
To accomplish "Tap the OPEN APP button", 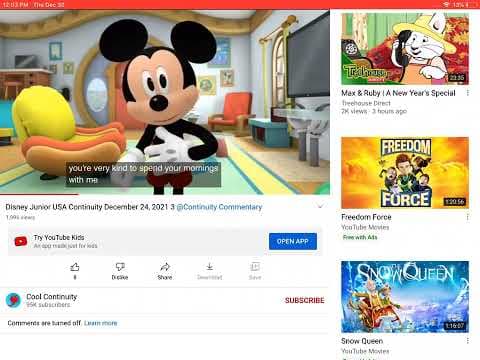I will click(293, 241).
